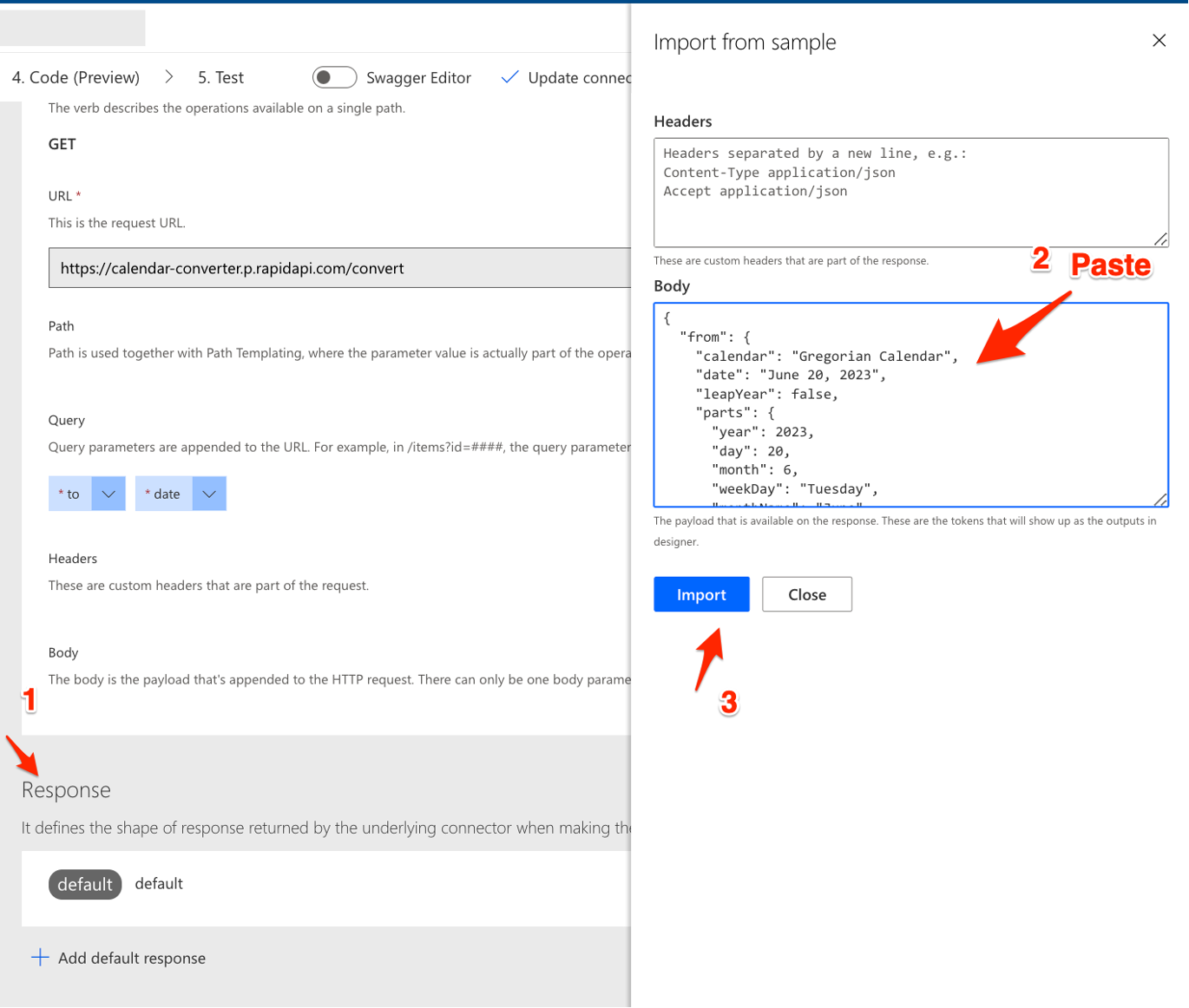1189x1008 pixels.
Task: Click the Import button
Action: pyautogui.click(x=700, y=593)
